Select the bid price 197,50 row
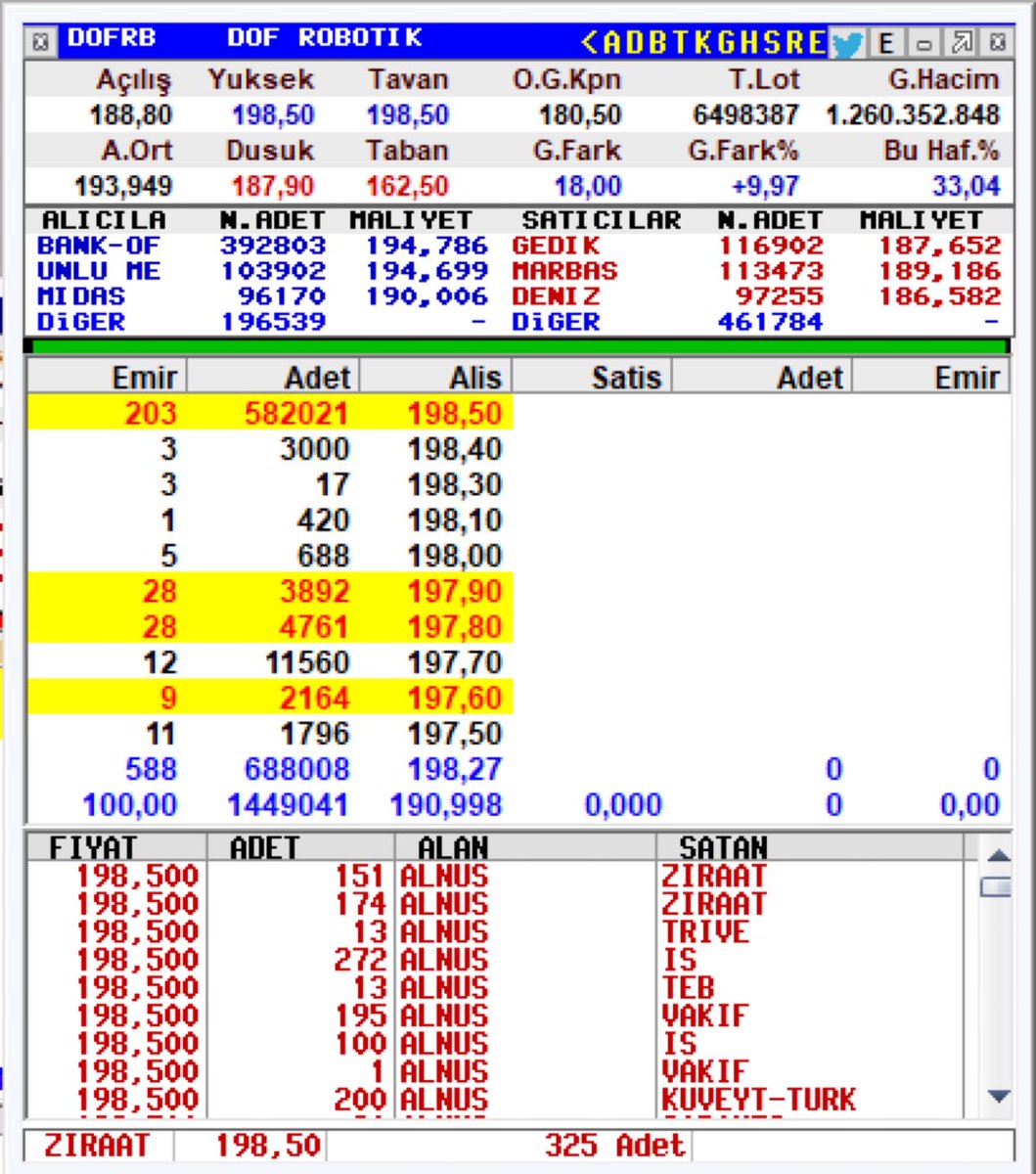The image size is (1036, 1174). click(270, 733)
